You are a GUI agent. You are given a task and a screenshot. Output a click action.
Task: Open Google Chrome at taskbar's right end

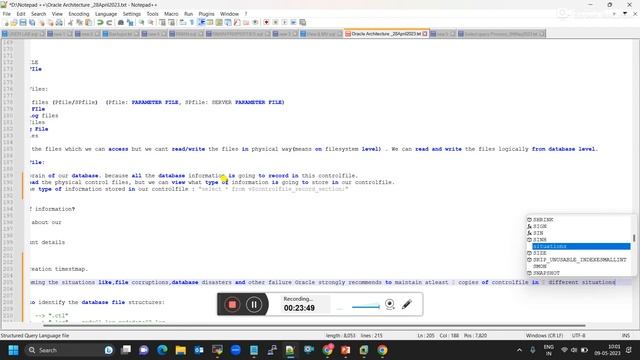click(382, 350)
